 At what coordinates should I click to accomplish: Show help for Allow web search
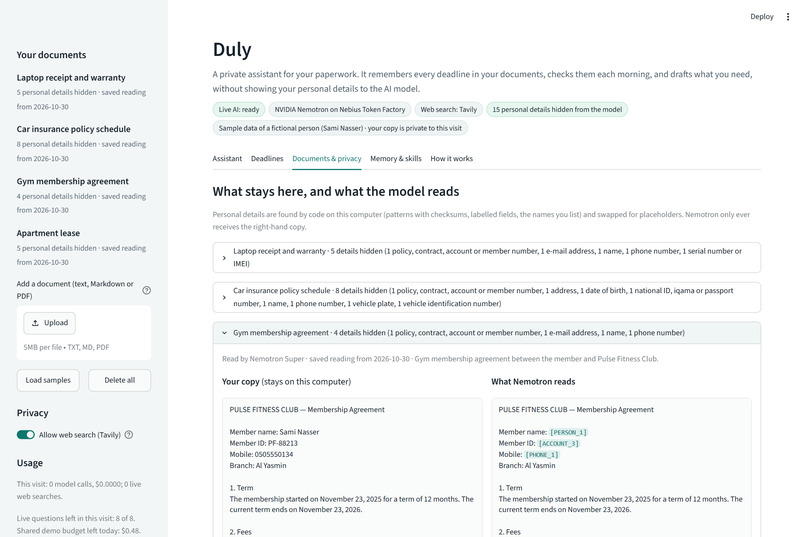coord(129,435)
